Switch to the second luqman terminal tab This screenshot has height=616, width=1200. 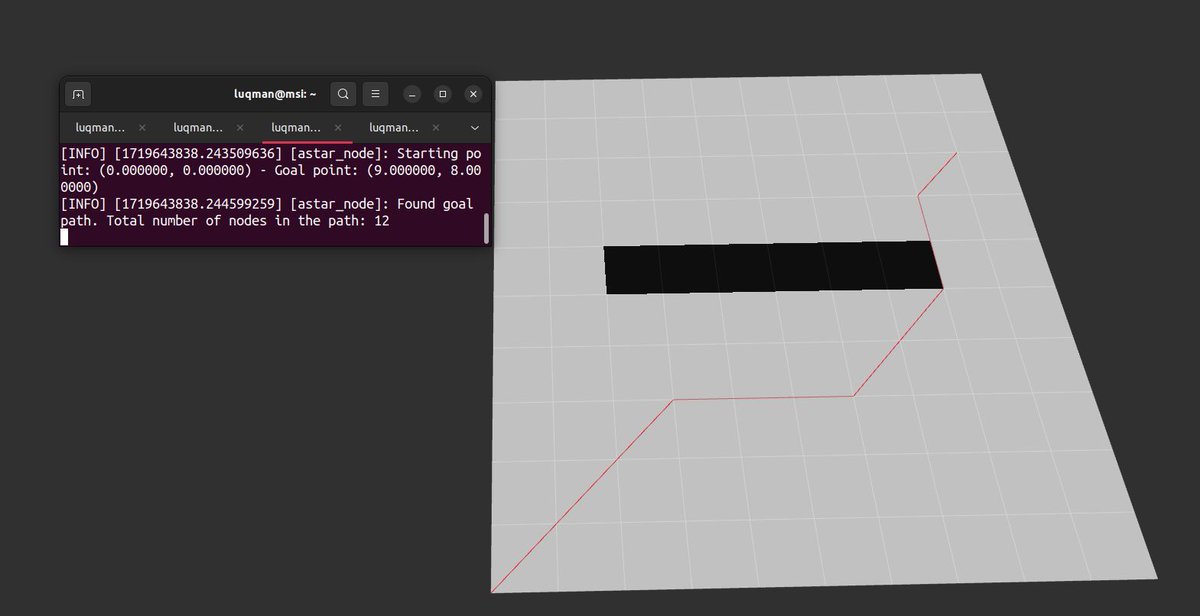click(198, 128)
